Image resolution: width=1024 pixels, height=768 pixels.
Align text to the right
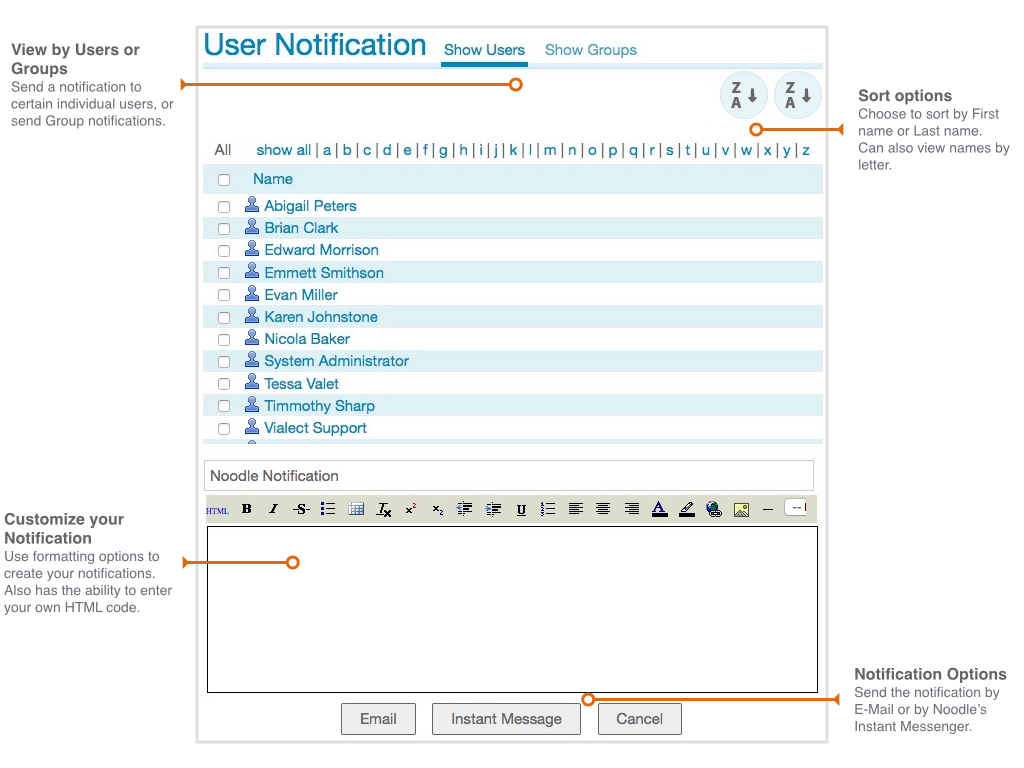pyautogui.click(x=632, y=509)
